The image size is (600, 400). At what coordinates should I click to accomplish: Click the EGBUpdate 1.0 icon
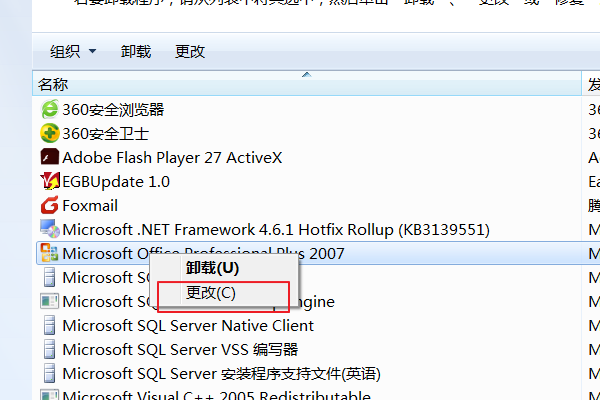(x=49, y=181)
